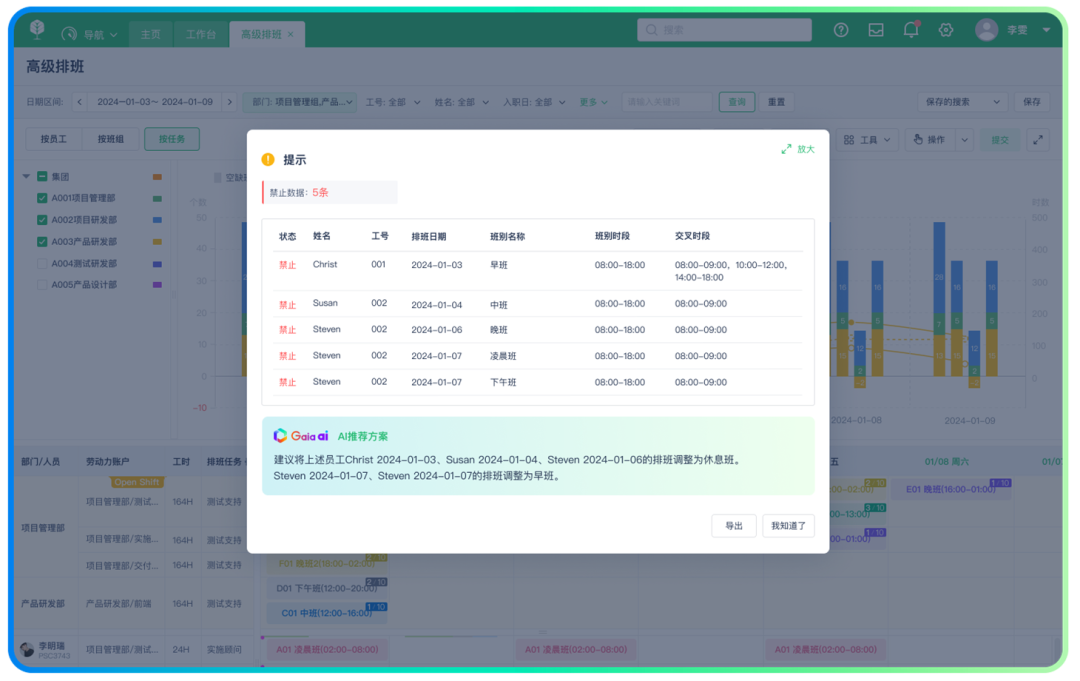Image resolution: width=1080 pixels, height=681 pixels.
Task: Click 我知道了 to dismiss dialog
Action: 788,525
